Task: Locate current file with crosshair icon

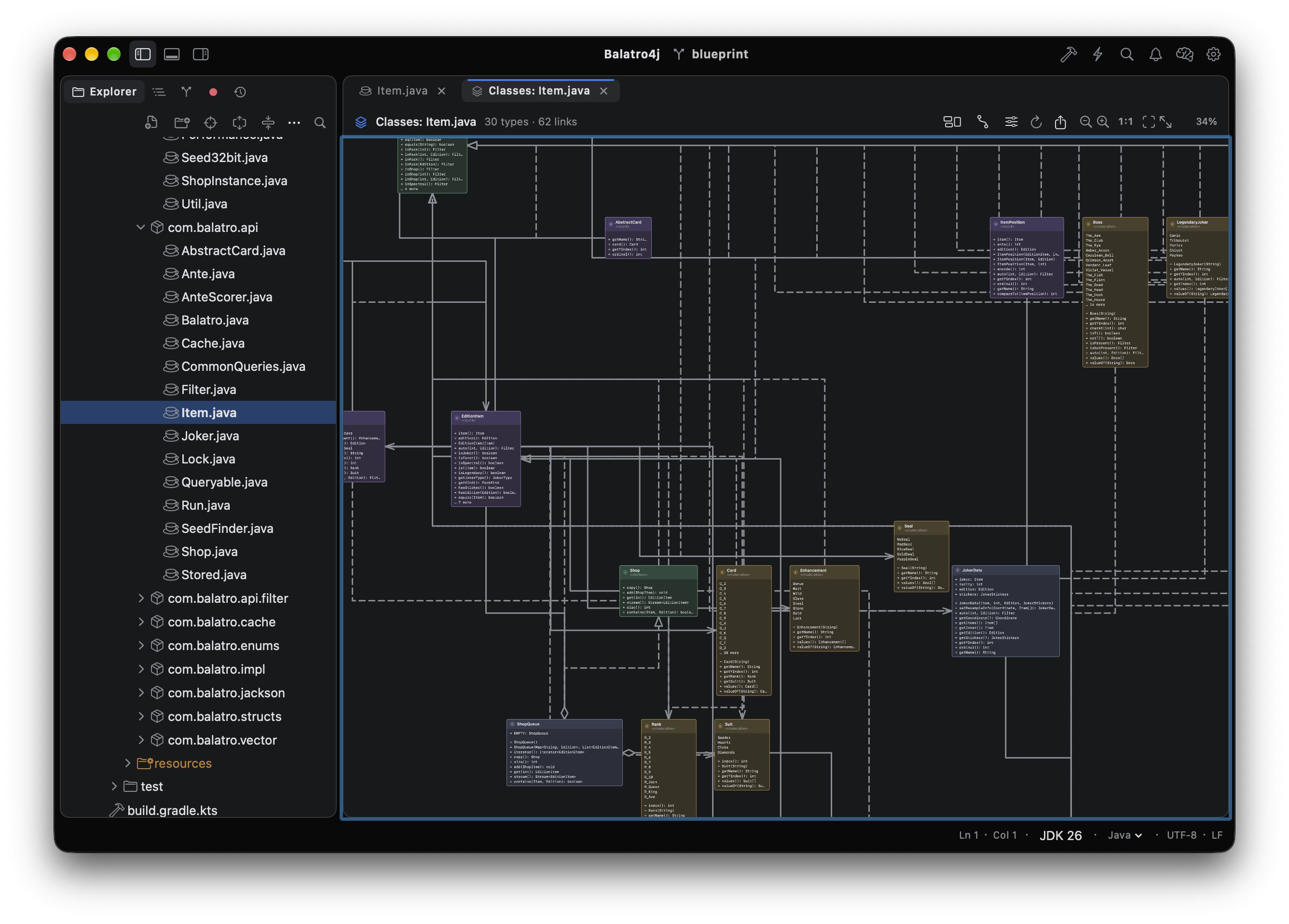Action: (210, 122)
